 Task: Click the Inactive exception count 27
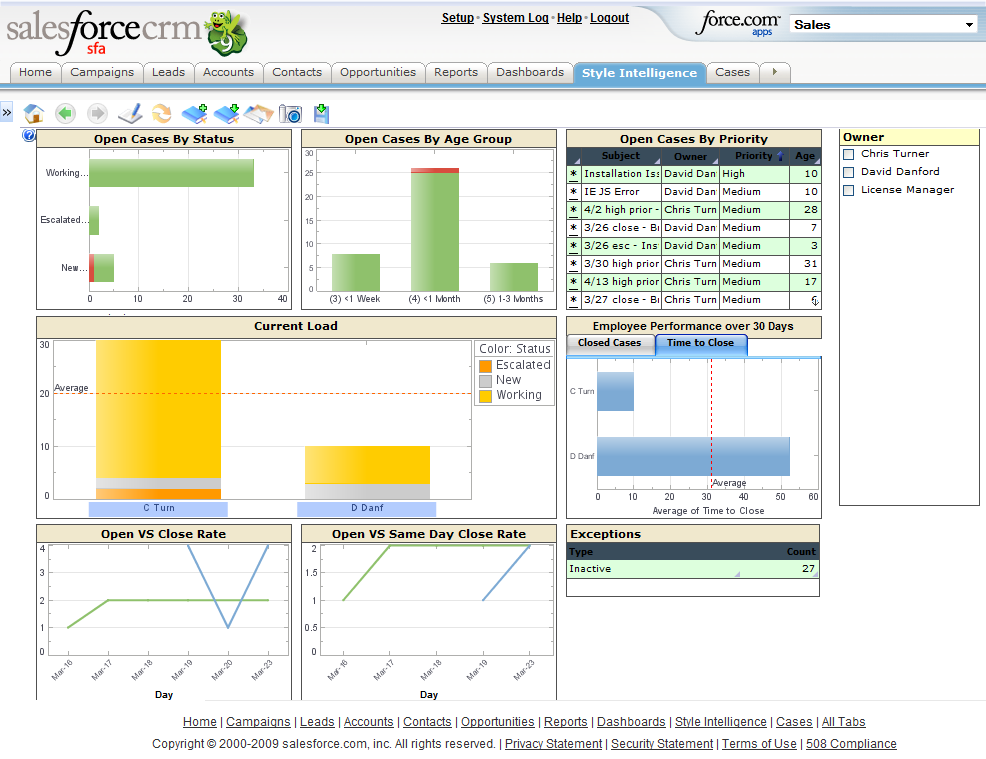808,569
